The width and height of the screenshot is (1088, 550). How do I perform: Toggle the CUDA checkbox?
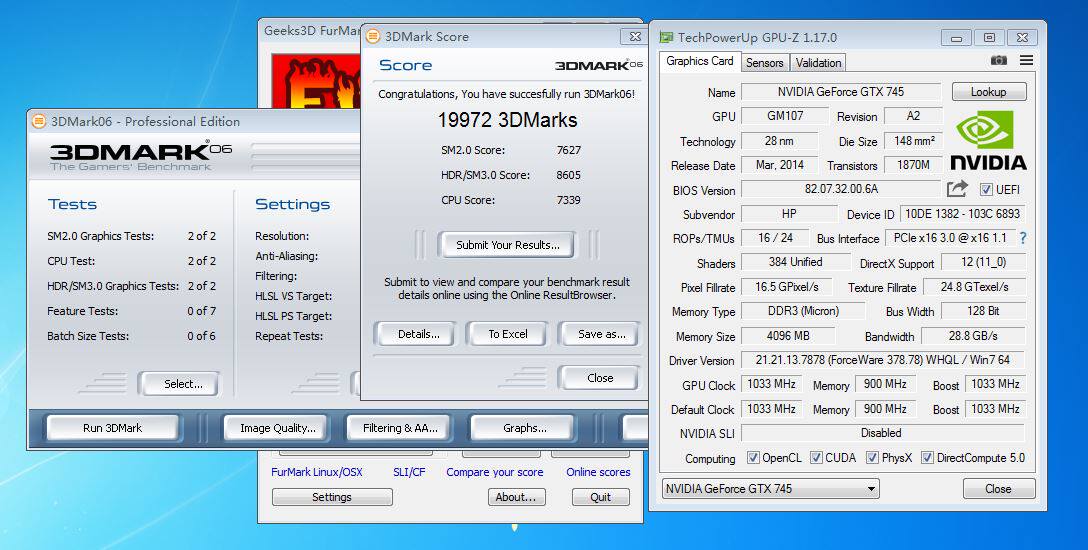click(816, 458)
